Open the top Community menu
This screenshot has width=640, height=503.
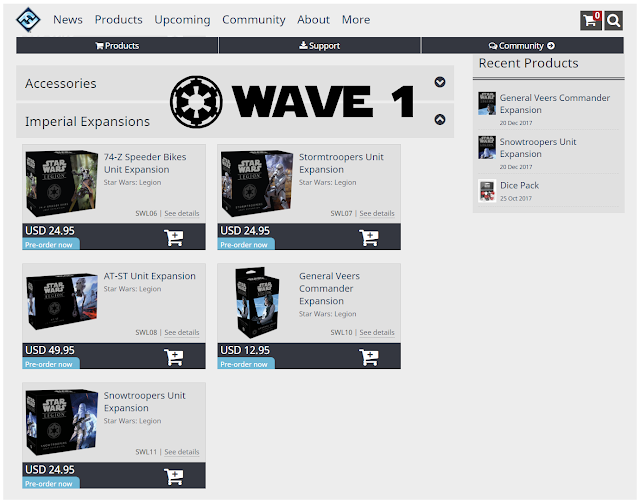point(253,20)
